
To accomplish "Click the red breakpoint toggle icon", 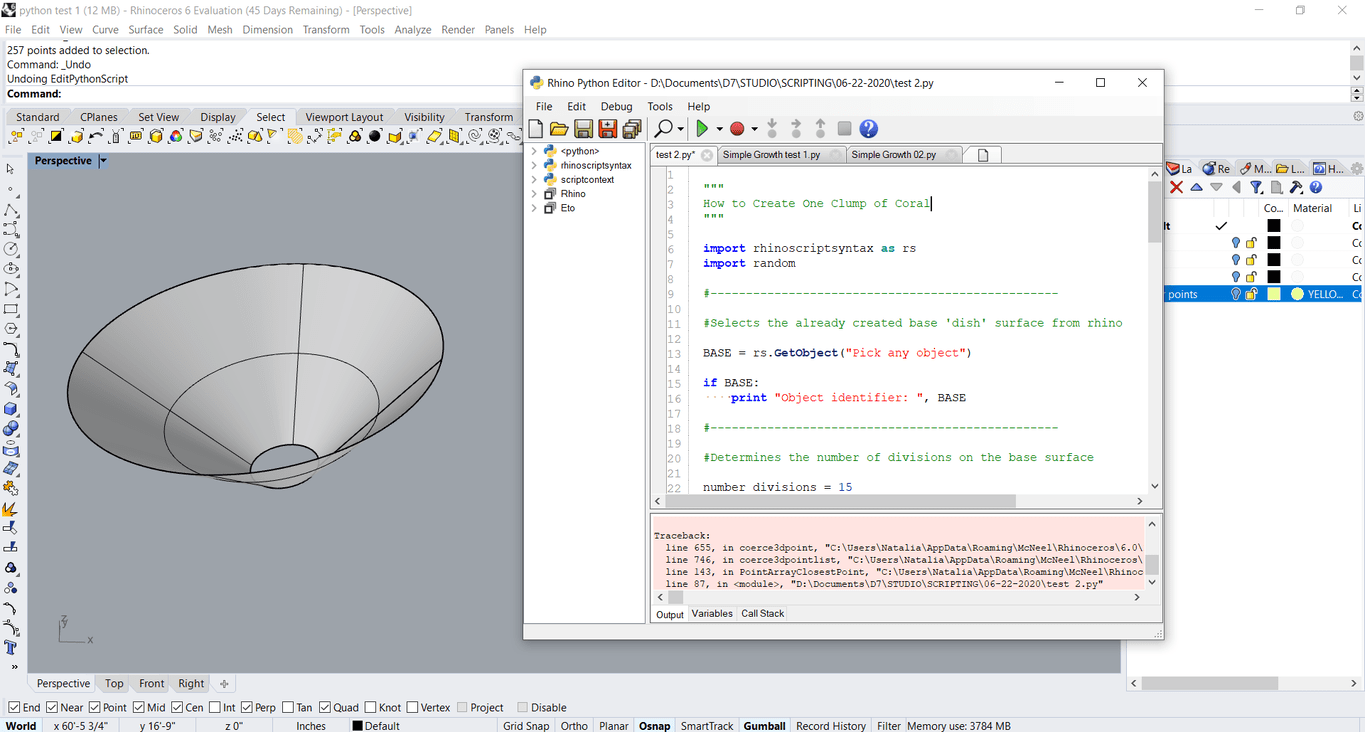I will point(737,129).
